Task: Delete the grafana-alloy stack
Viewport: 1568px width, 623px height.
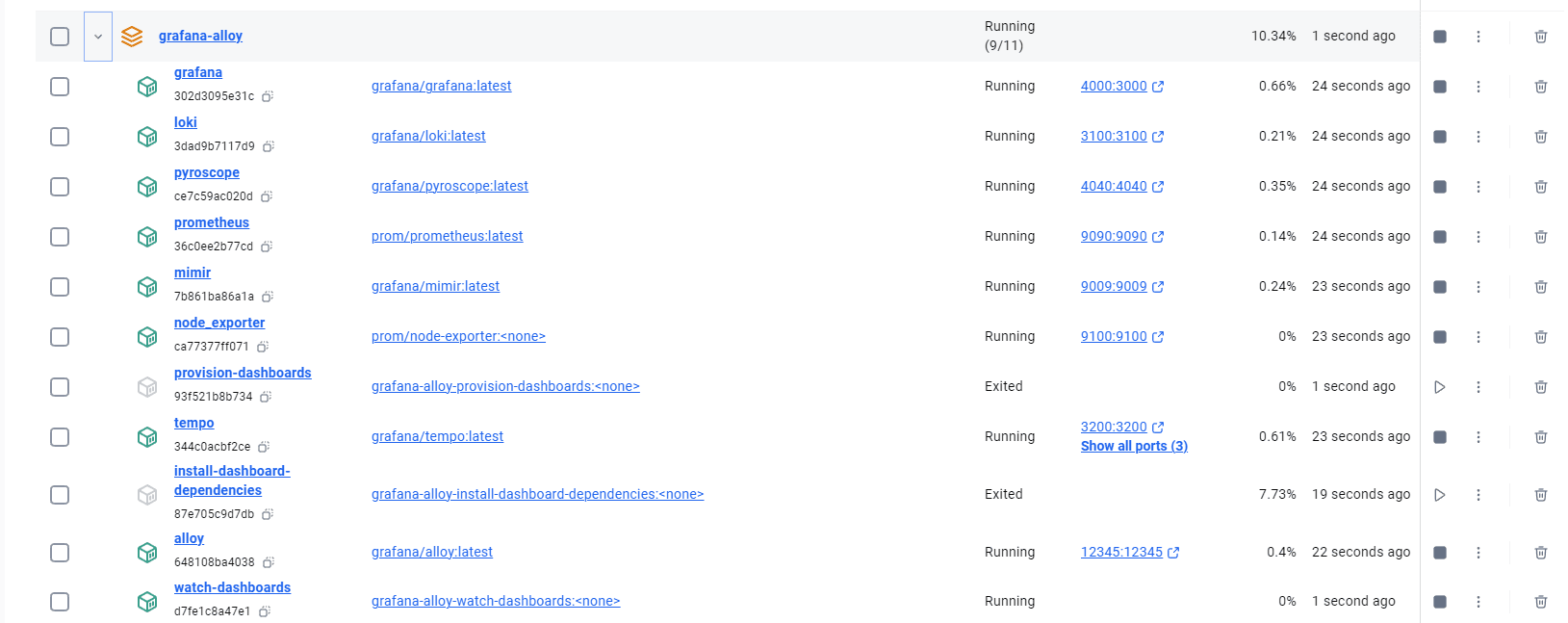Action: (1541, 37)
